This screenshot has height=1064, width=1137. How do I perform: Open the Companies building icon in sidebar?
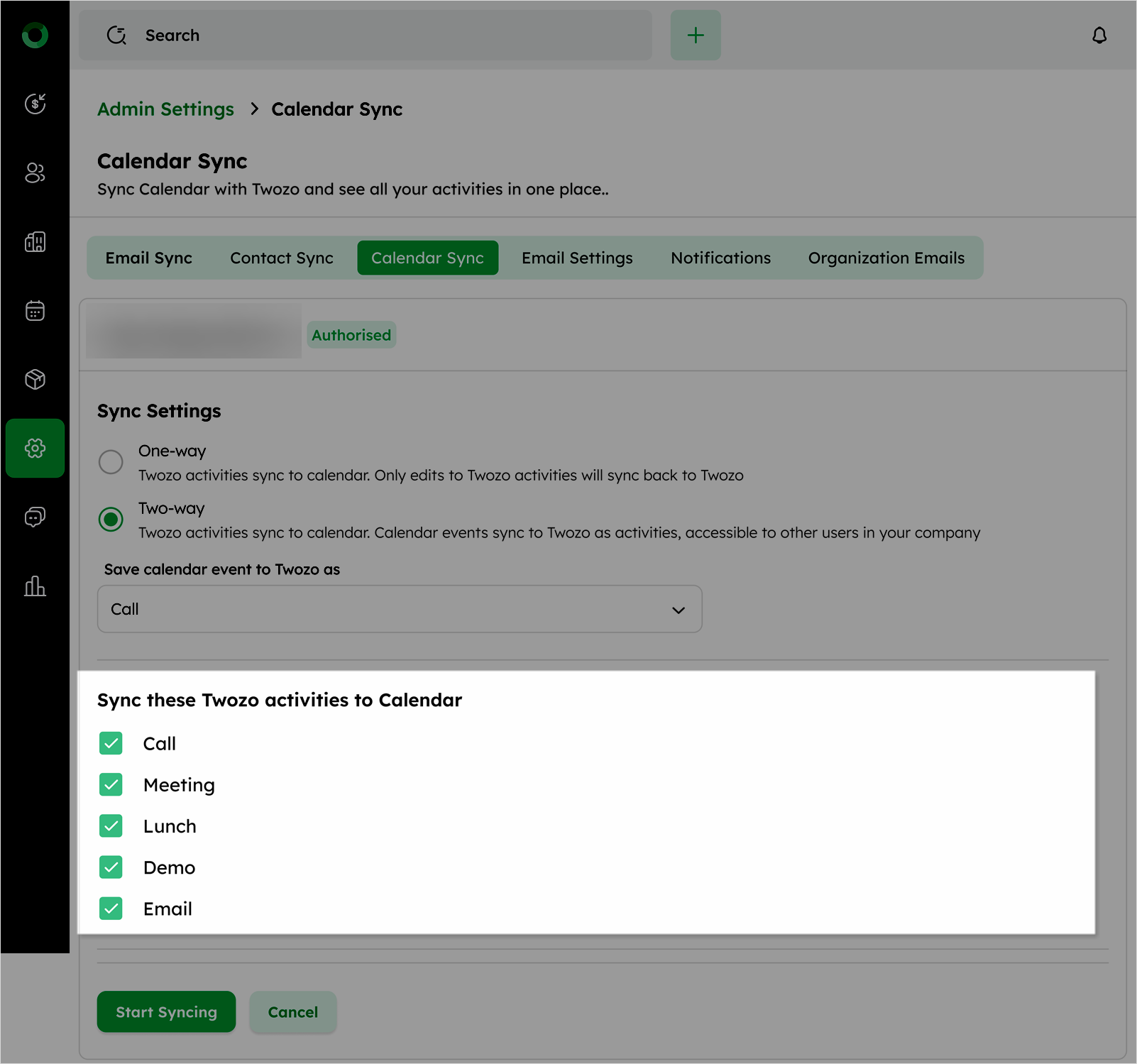(x=35, y=242)
